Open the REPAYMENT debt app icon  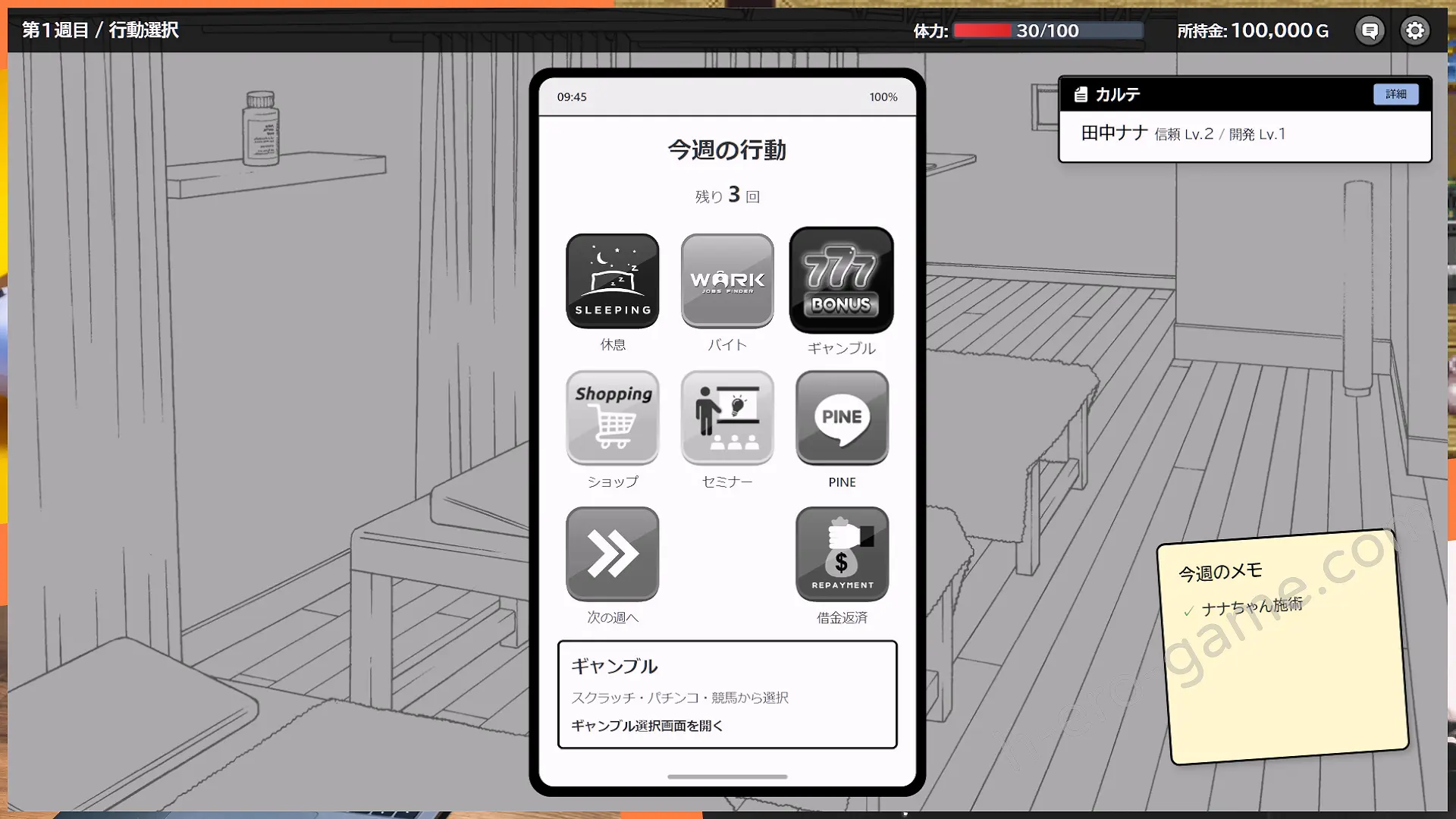[x=842, y=554]
